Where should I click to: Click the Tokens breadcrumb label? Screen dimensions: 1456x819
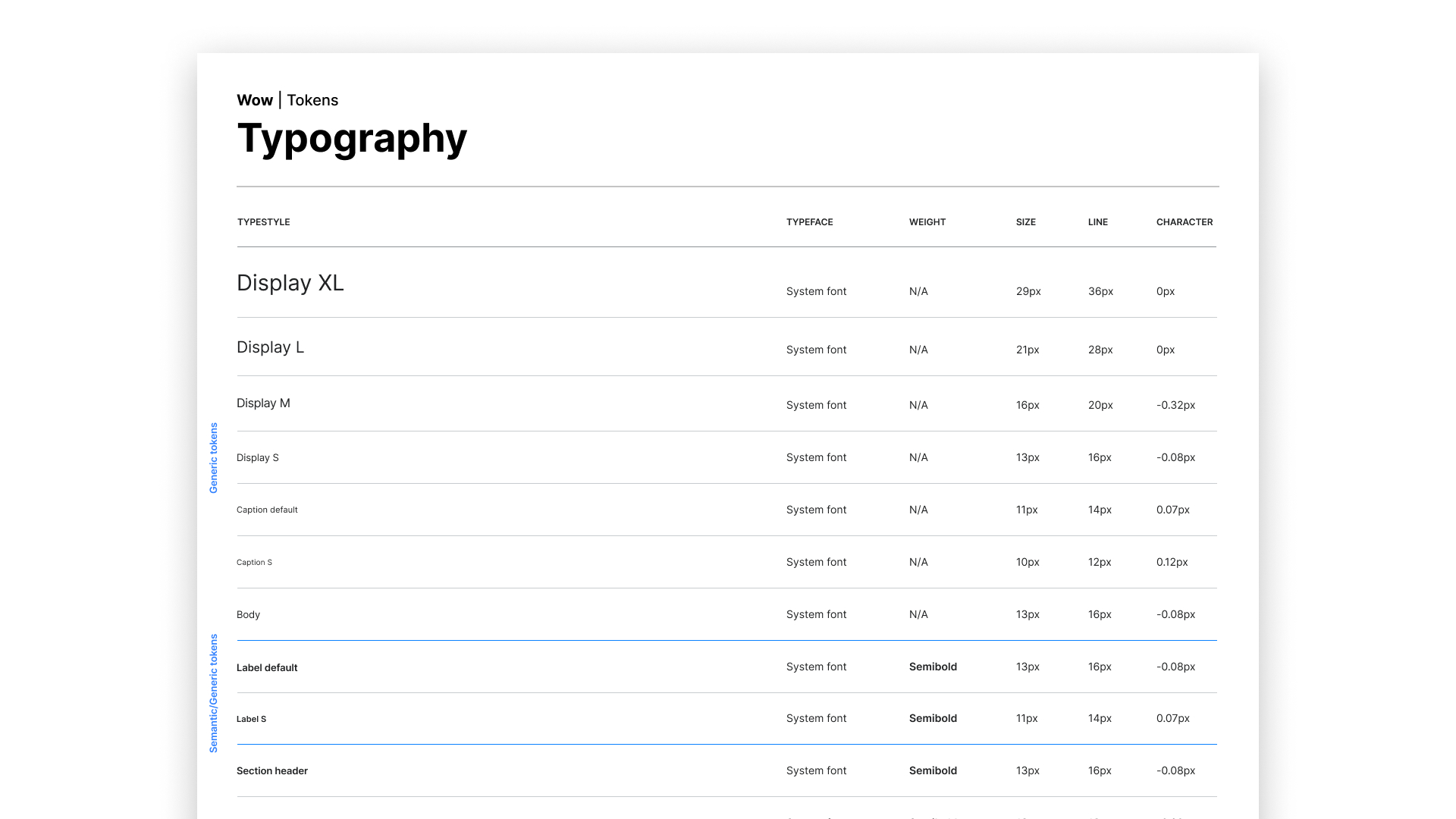pyautogui.click(x=312, y=100)
